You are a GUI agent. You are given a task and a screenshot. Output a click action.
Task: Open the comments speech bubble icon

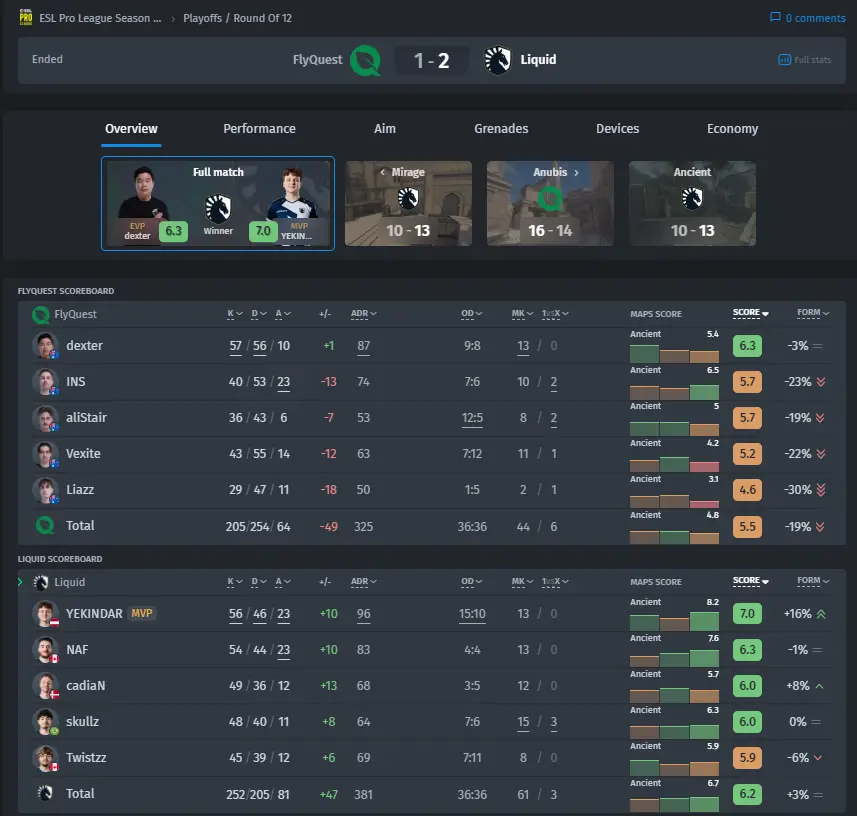[774, 17]
